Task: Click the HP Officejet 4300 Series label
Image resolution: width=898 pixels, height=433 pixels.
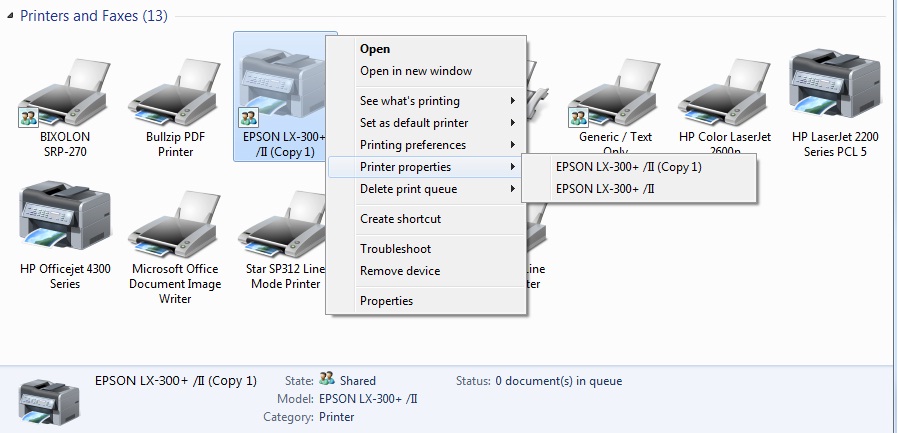Action: tap(65, 276)
